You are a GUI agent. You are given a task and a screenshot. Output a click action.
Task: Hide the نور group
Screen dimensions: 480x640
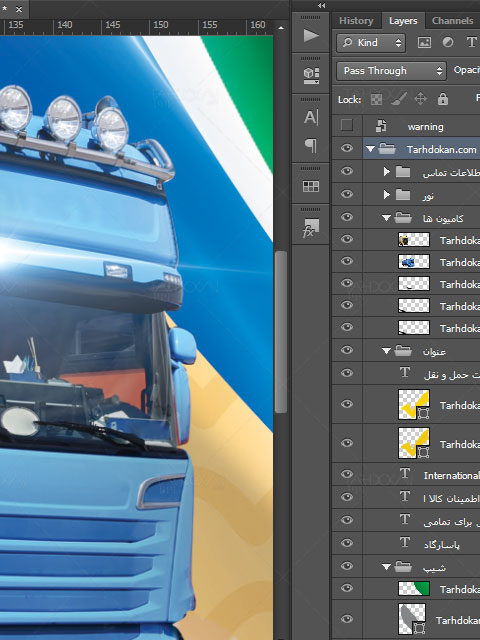pos(347,194)
